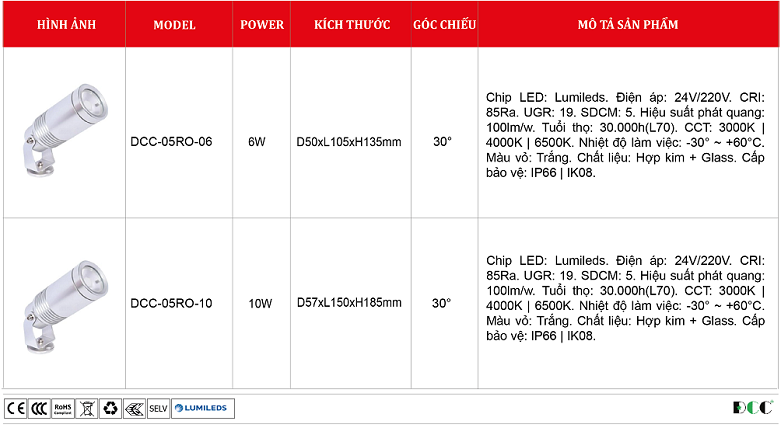
Task: Click the CCC certification icon
Action: click(39, 408)
